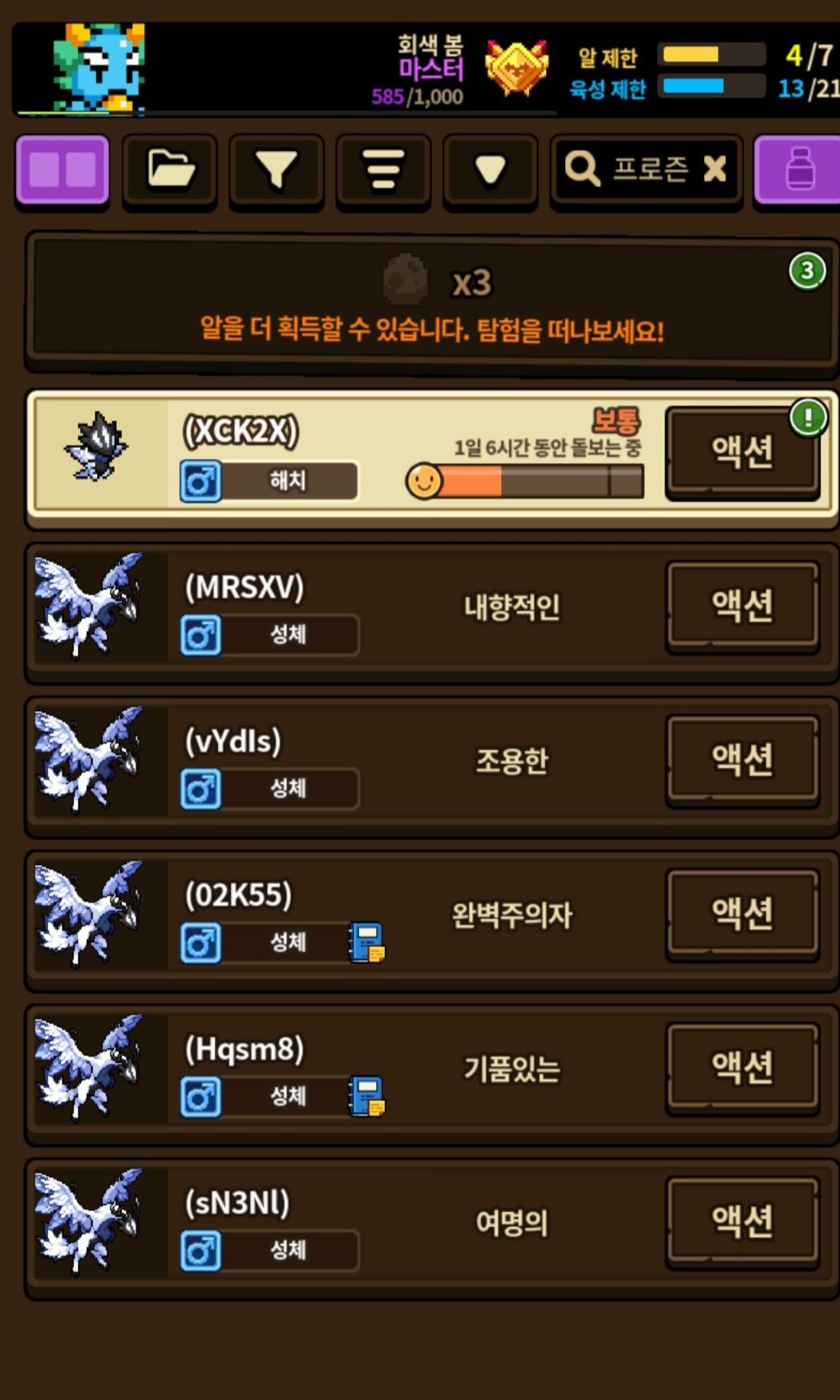Click 액션 button for MRSXV
The image size is (840, 1400).
[743, 606]
